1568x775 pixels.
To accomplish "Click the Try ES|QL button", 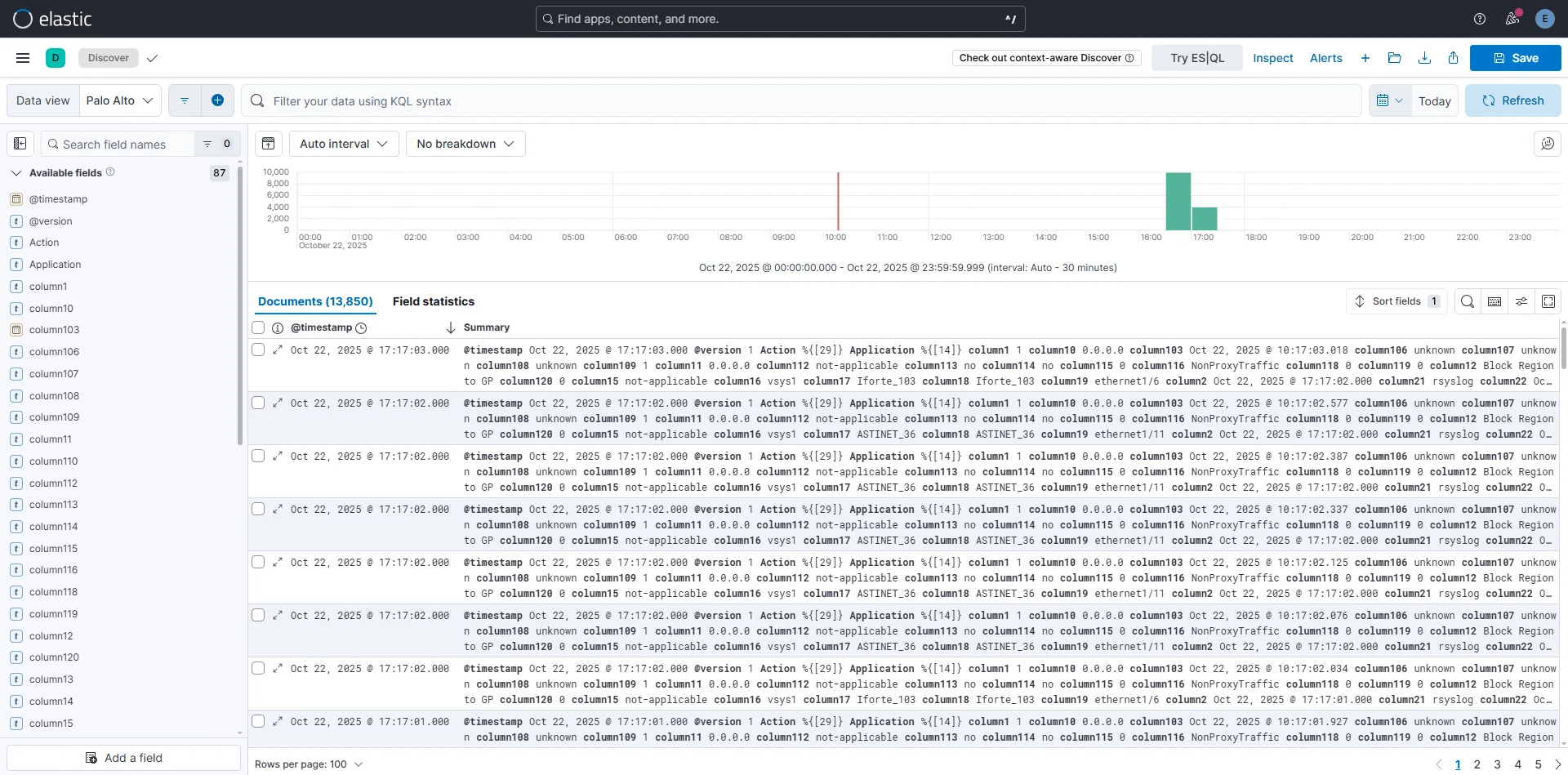I will click(x=1197, y=58).
